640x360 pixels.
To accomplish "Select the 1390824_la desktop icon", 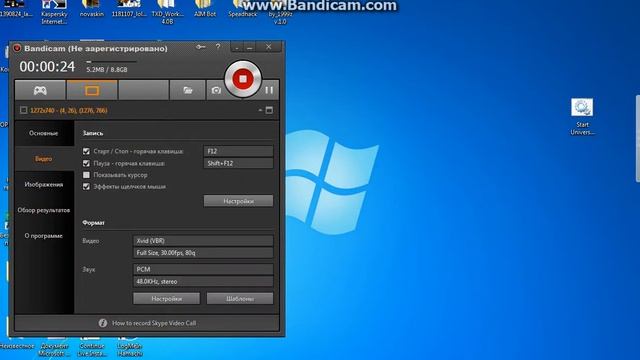I will 16,9.
